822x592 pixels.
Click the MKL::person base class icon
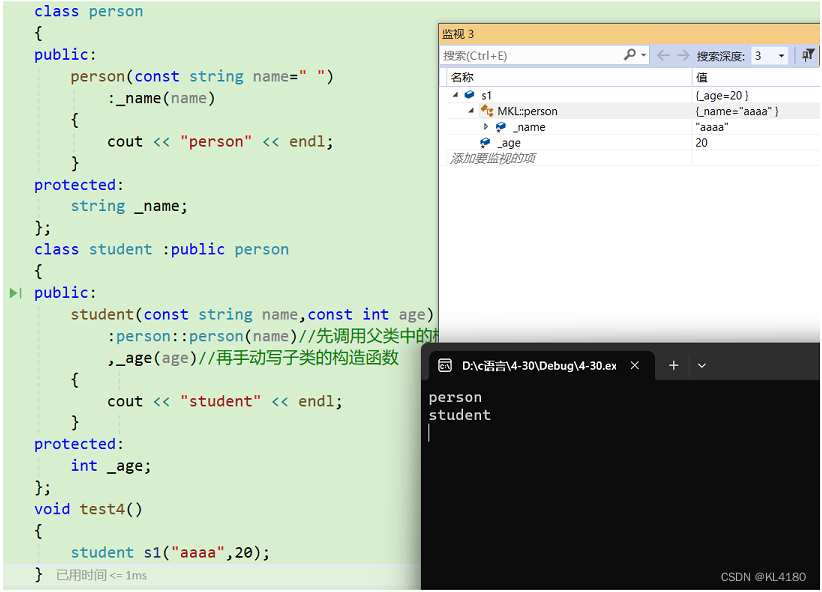point(487,111)
